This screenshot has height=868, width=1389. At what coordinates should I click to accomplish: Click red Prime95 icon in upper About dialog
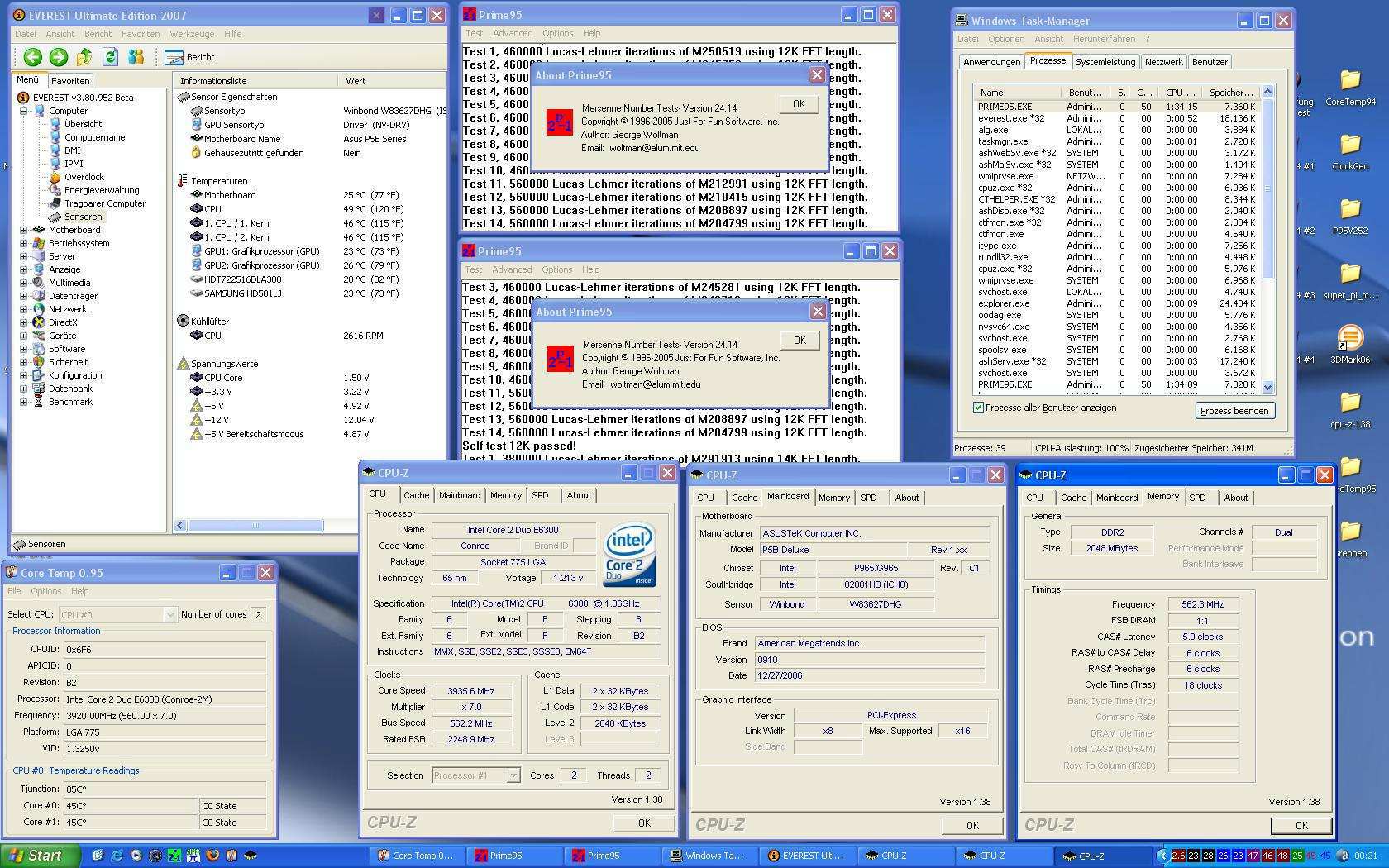[x=560, y=122]
